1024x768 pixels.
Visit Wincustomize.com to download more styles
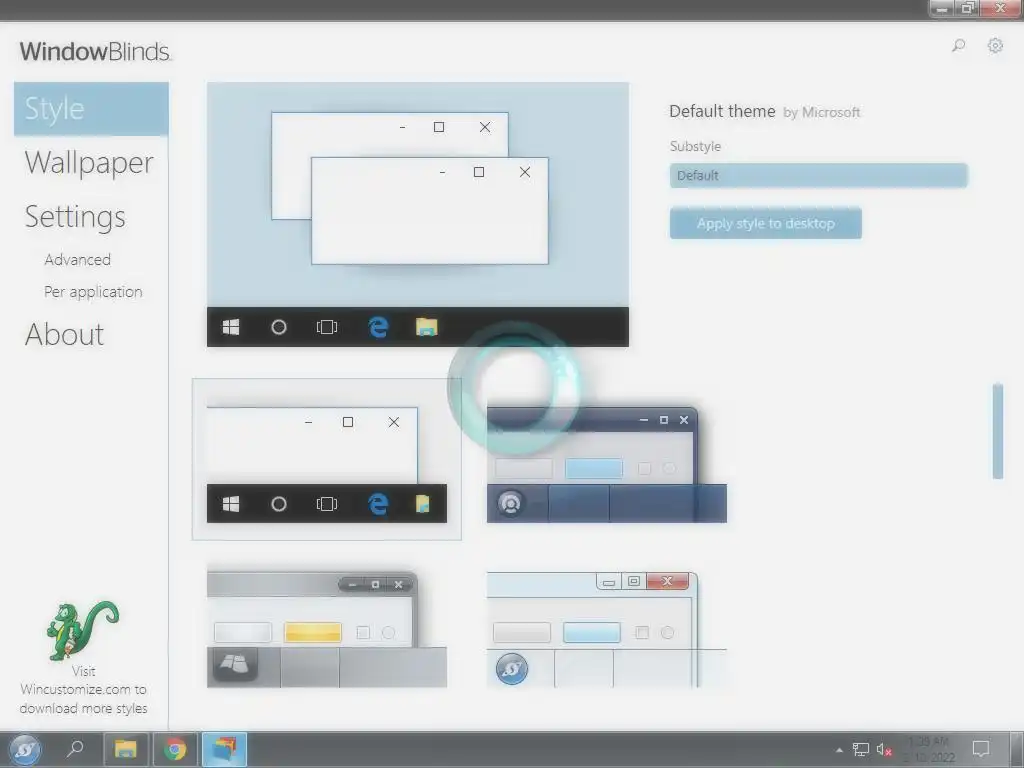pyautogui.click(x=83, y=690)
